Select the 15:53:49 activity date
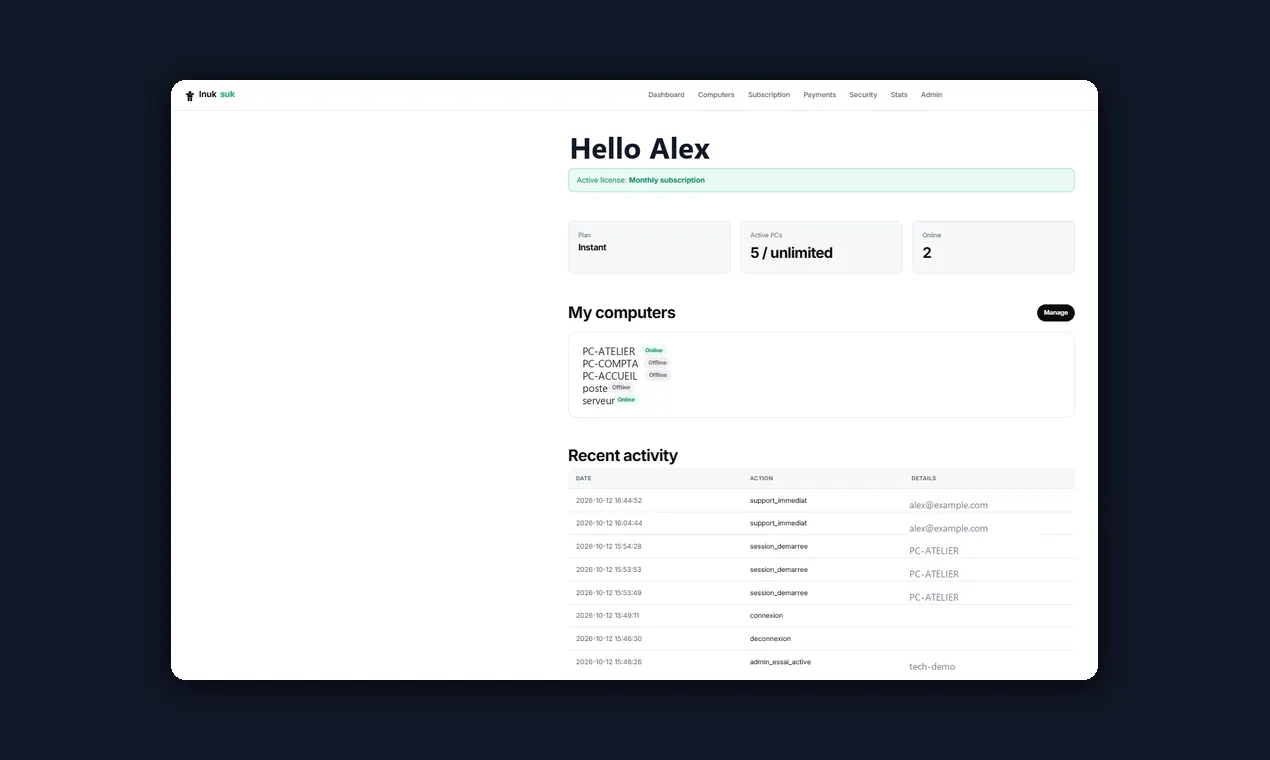The height and width of the screenshot is (760, 1270). coord(609,593)
